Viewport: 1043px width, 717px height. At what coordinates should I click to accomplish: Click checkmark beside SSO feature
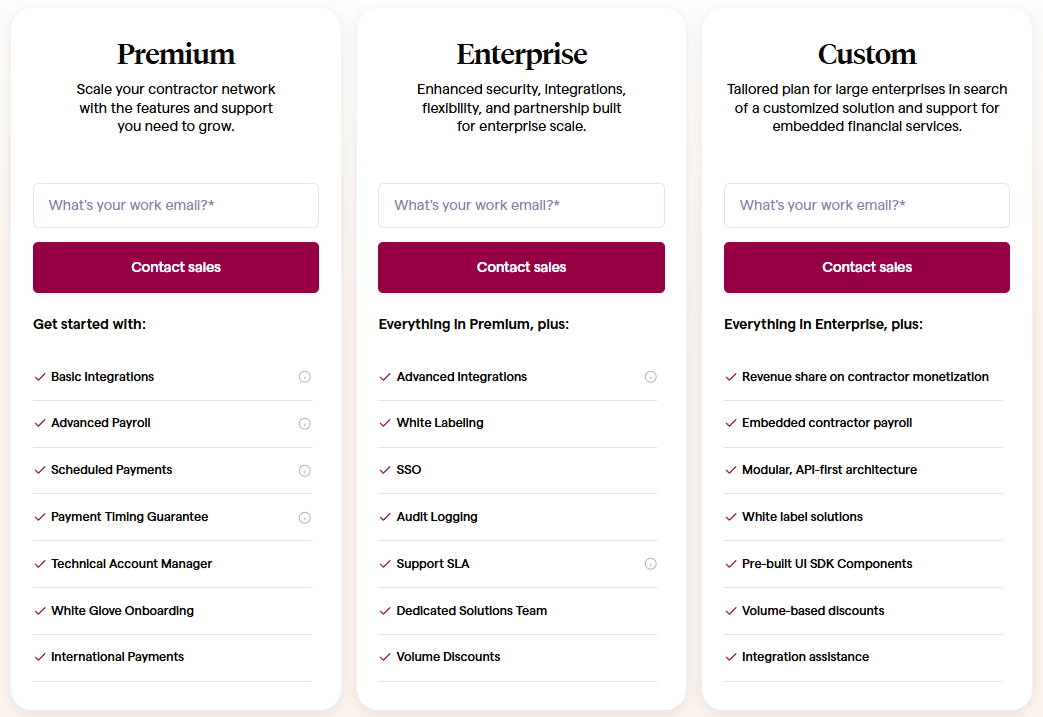pos(385,470)
